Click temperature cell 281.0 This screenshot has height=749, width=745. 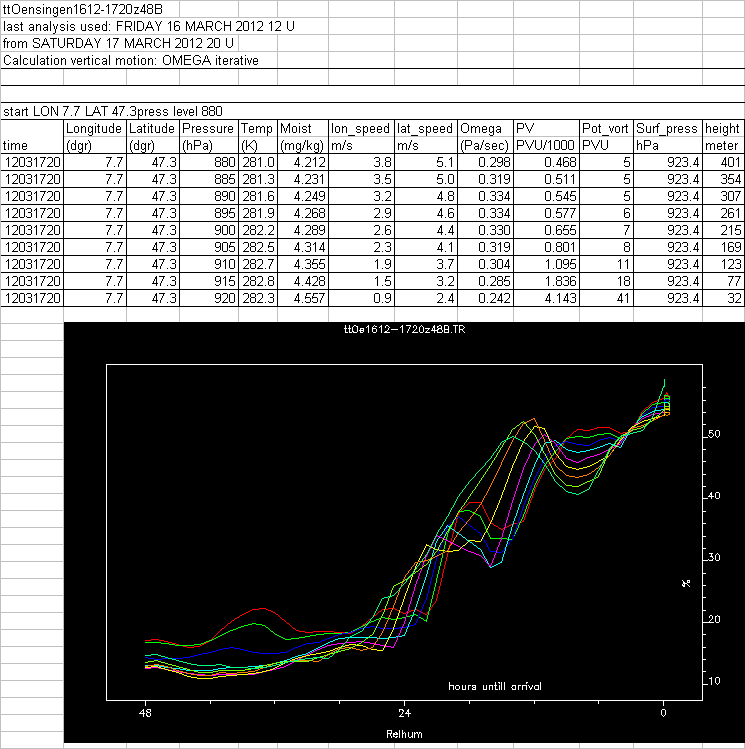(x=258, y=162)
